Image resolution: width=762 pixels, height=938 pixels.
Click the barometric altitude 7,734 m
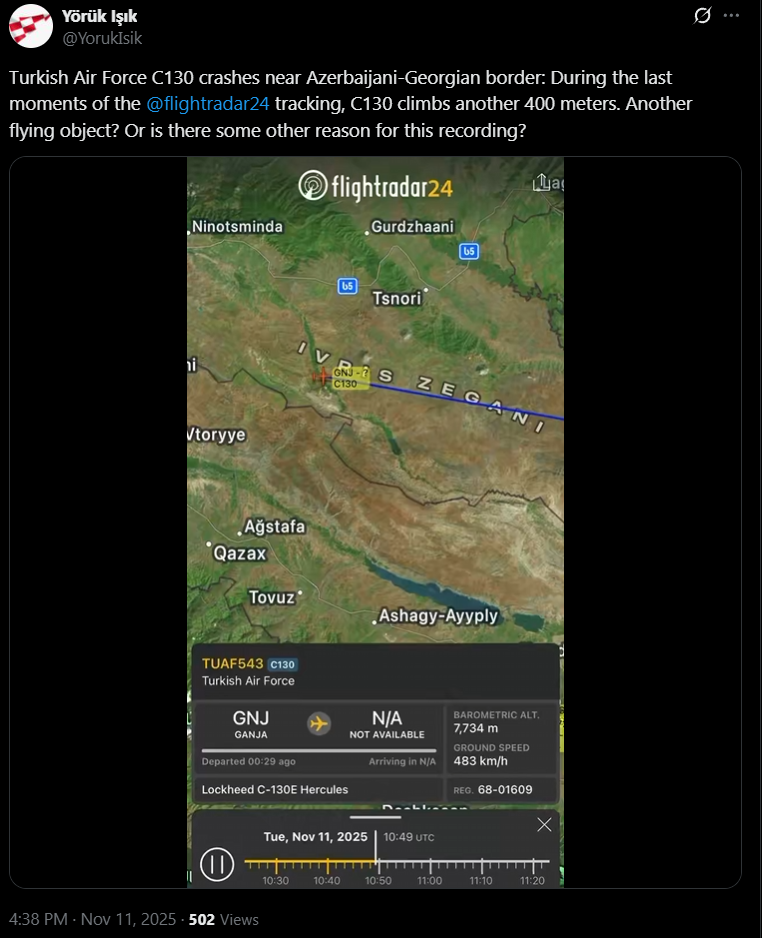point(476,728)
